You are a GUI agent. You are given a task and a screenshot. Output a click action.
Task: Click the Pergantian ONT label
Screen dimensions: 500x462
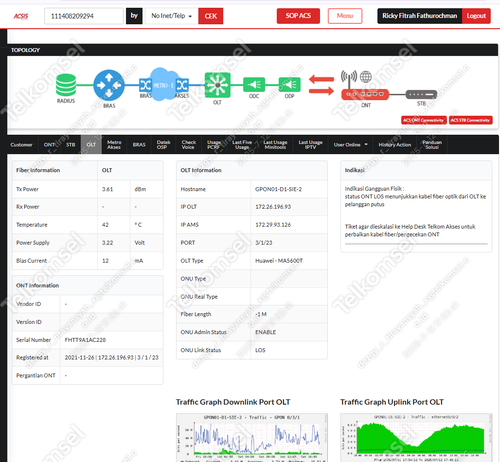click(36, 375)
